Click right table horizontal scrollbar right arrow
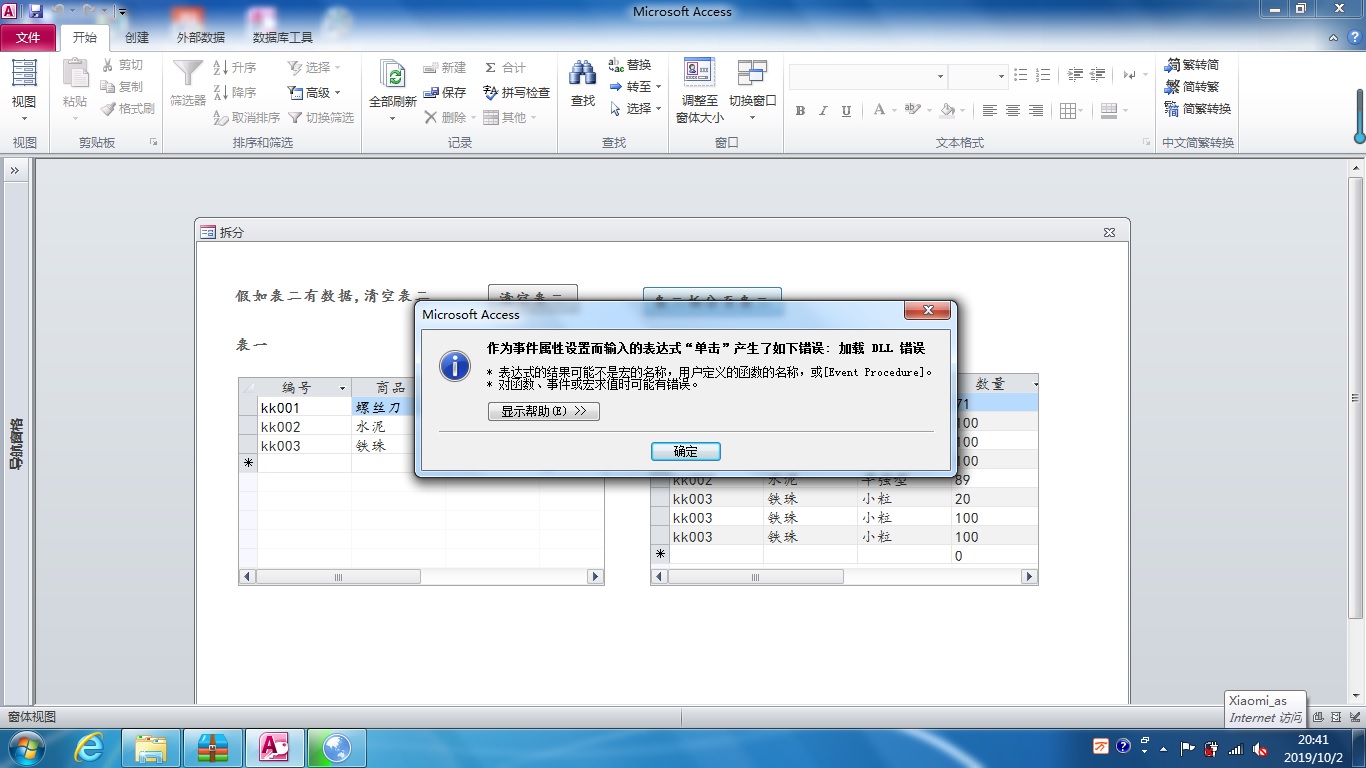The image size is (1366, 768). click(1029, 577)
